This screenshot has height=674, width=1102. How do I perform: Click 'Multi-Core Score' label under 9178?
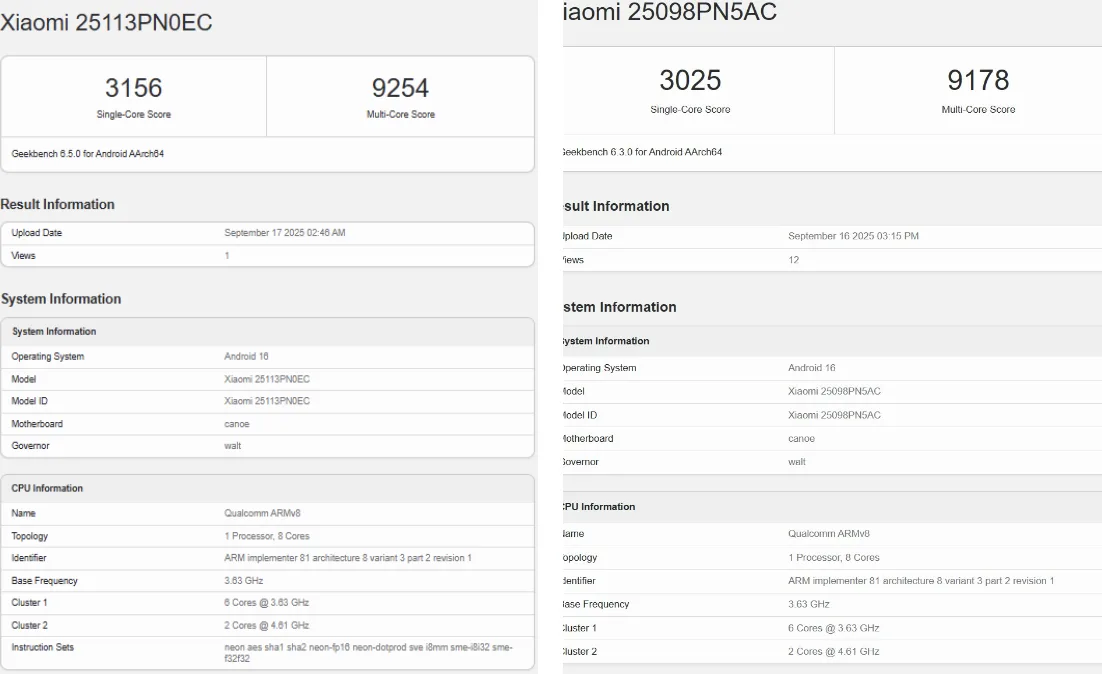(x=978, y=110)
